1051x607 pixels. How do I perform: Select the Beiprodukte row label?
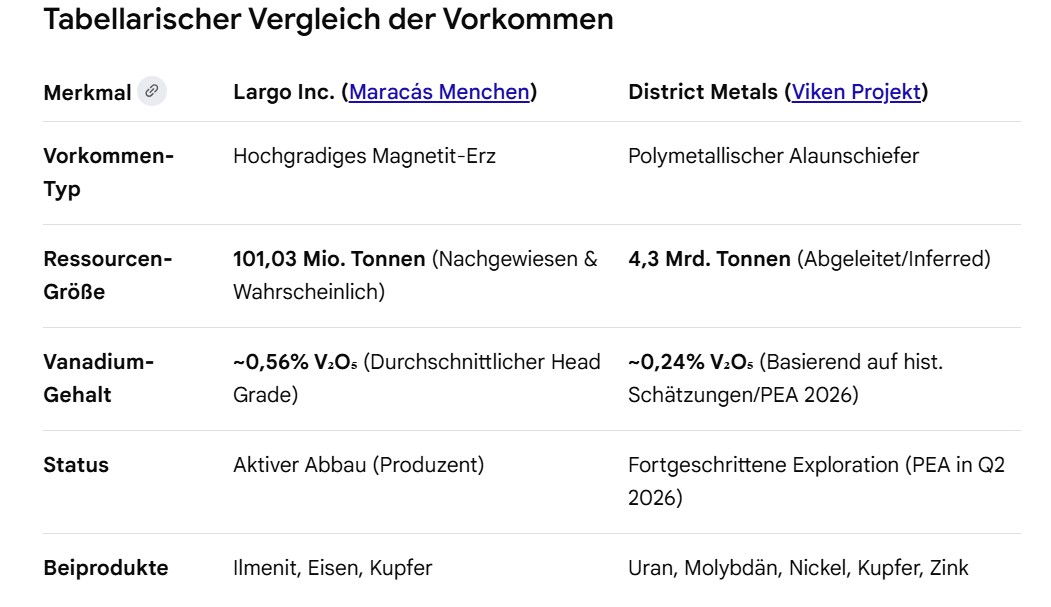point(105,568)
